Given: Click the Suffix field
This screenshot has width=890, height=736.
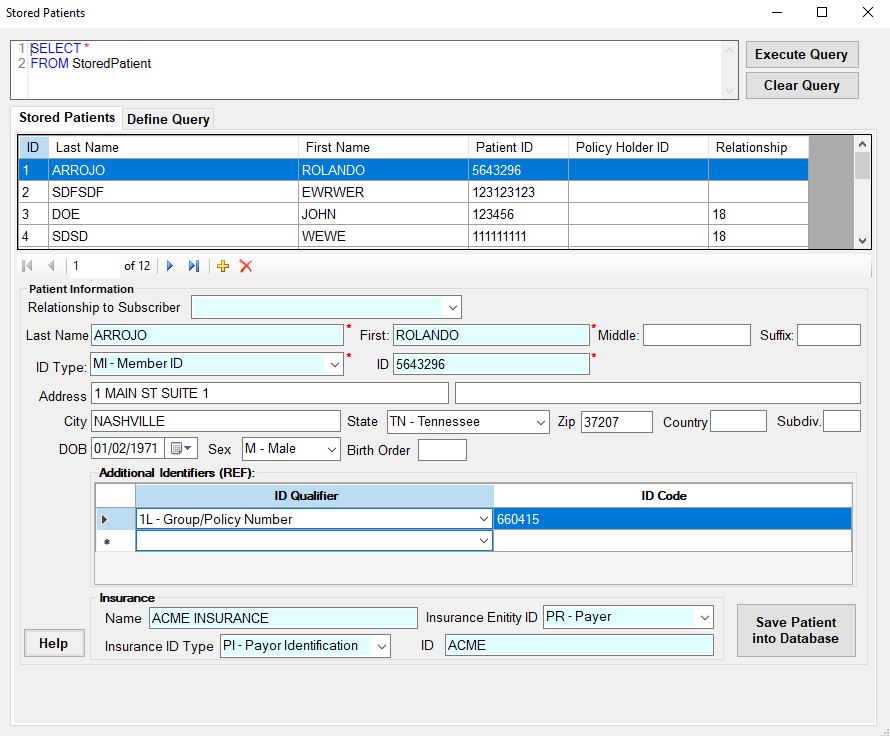Looking at the screenshot, I should [829, 335].
